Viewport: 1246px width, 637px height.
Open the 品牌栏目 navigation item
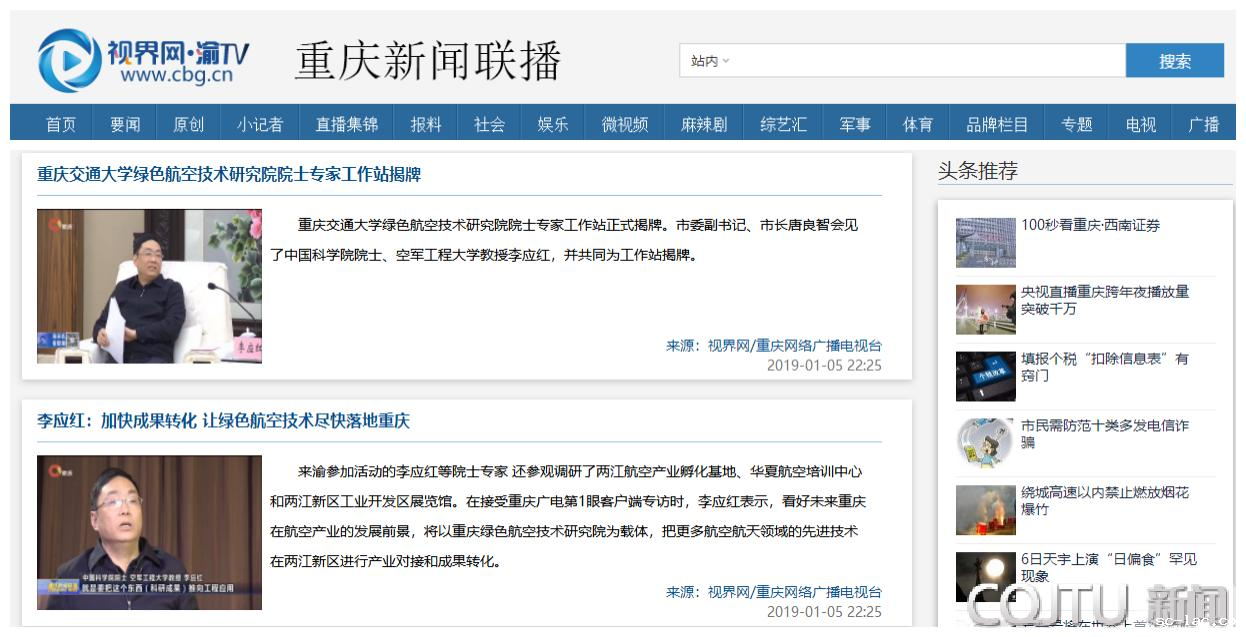click(x=996, y=124)
